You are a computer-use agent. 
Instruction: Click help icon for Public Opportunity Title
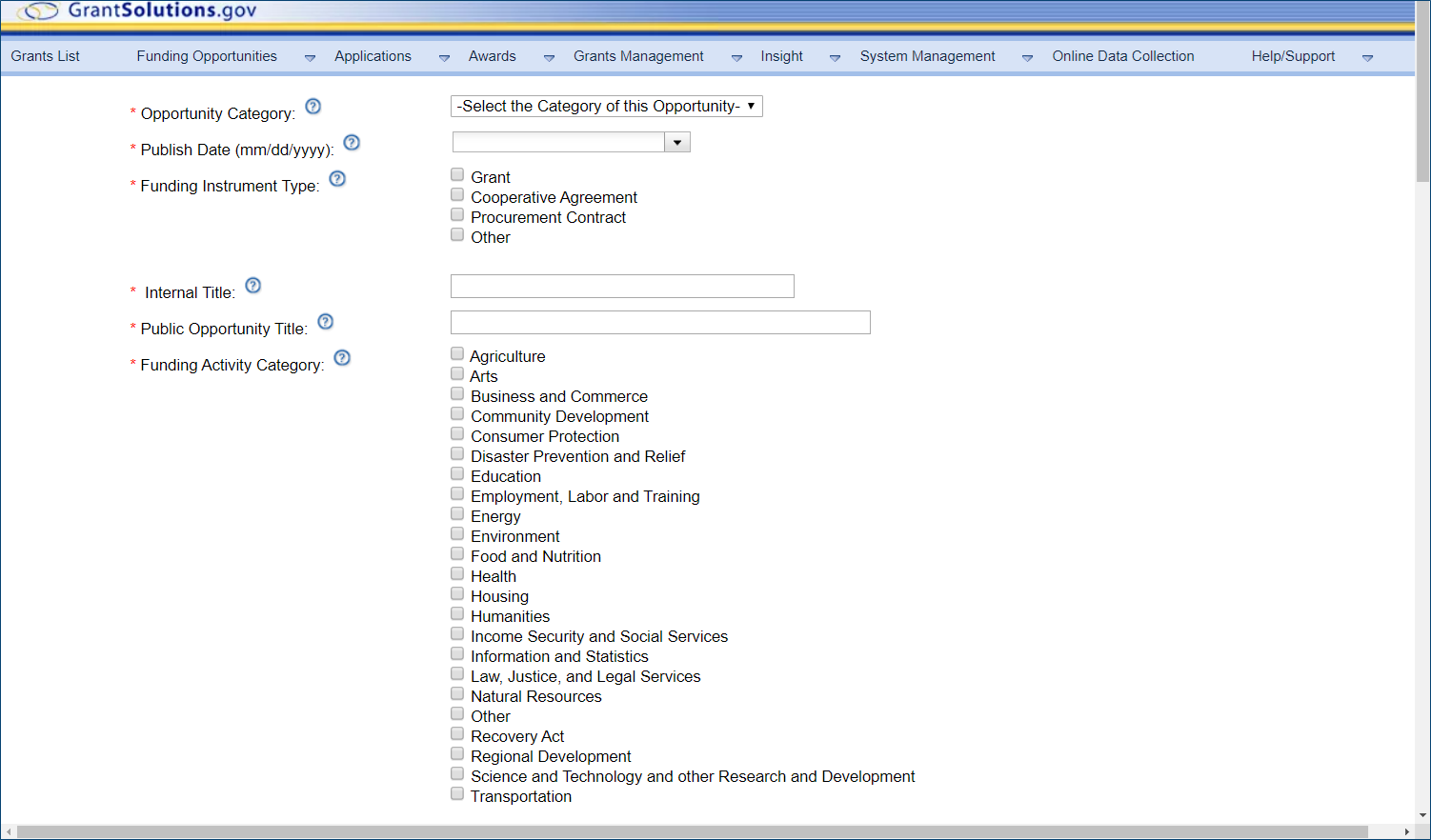pyautogui.click(x=326, y=322)
